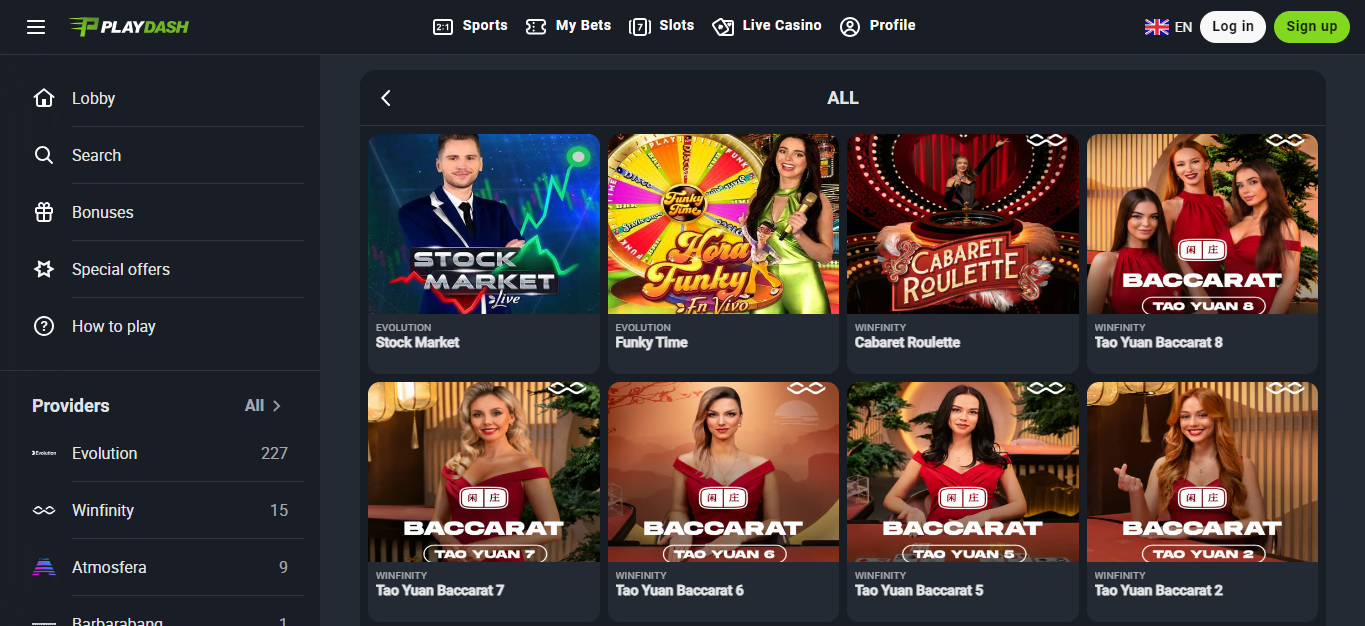
Task: Open the Slots tab
Action: pyautogui.click(x=661, y=26)
